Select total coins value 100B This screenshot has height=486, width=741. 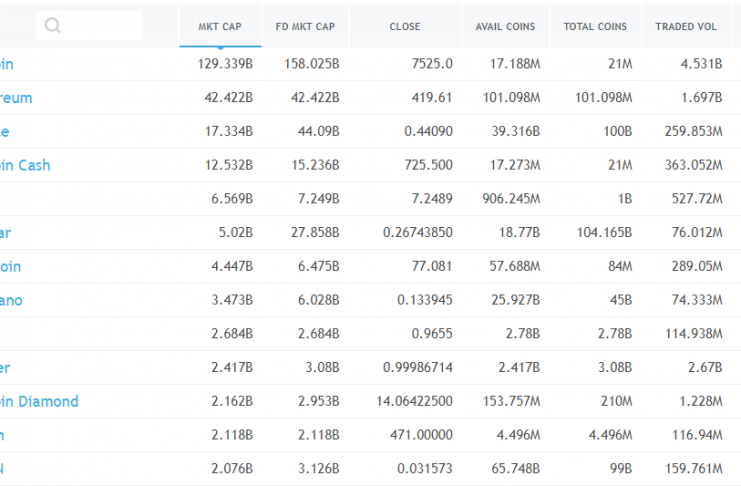click(618, 131)
